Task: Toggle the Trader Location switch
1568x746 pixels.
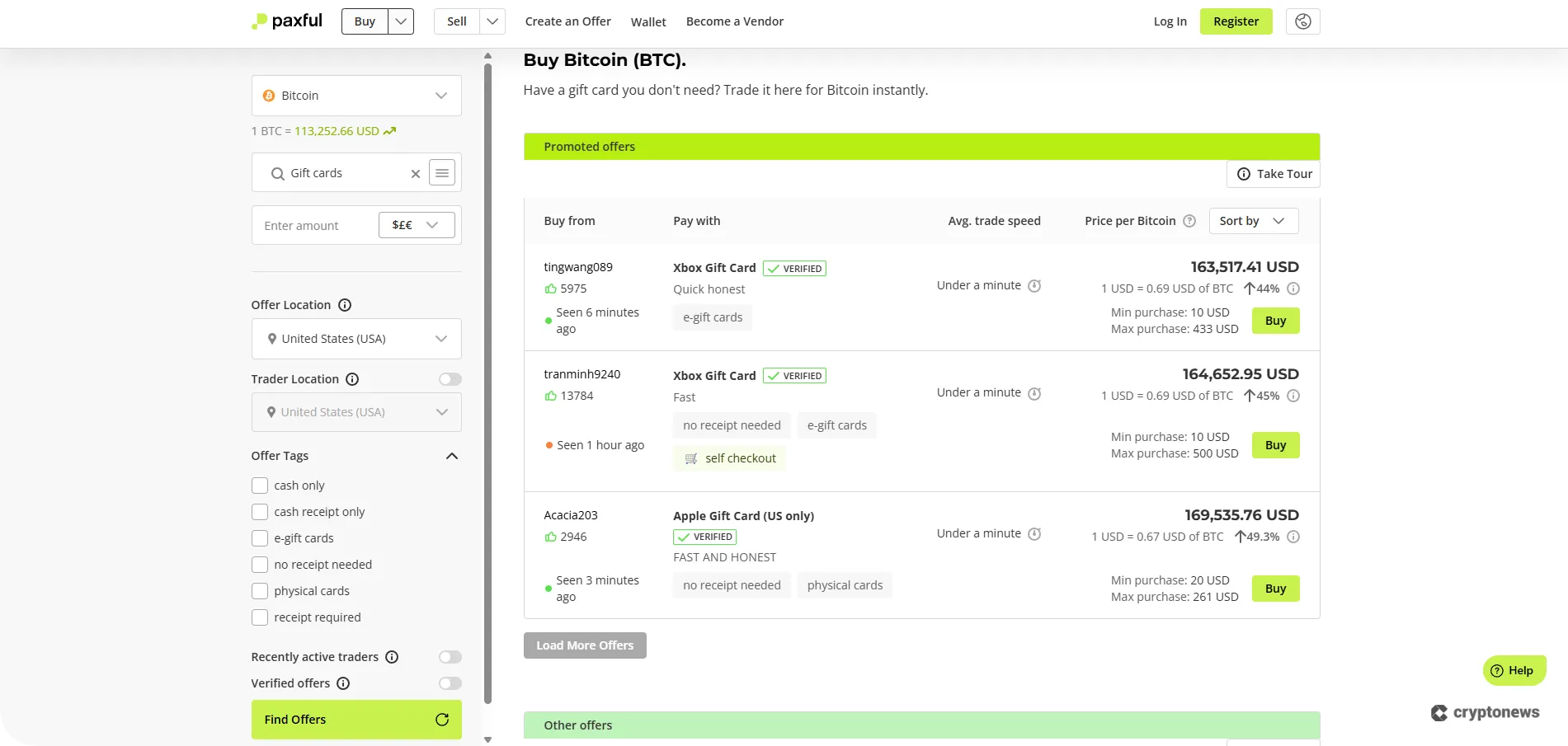Action: click(450, 378)
